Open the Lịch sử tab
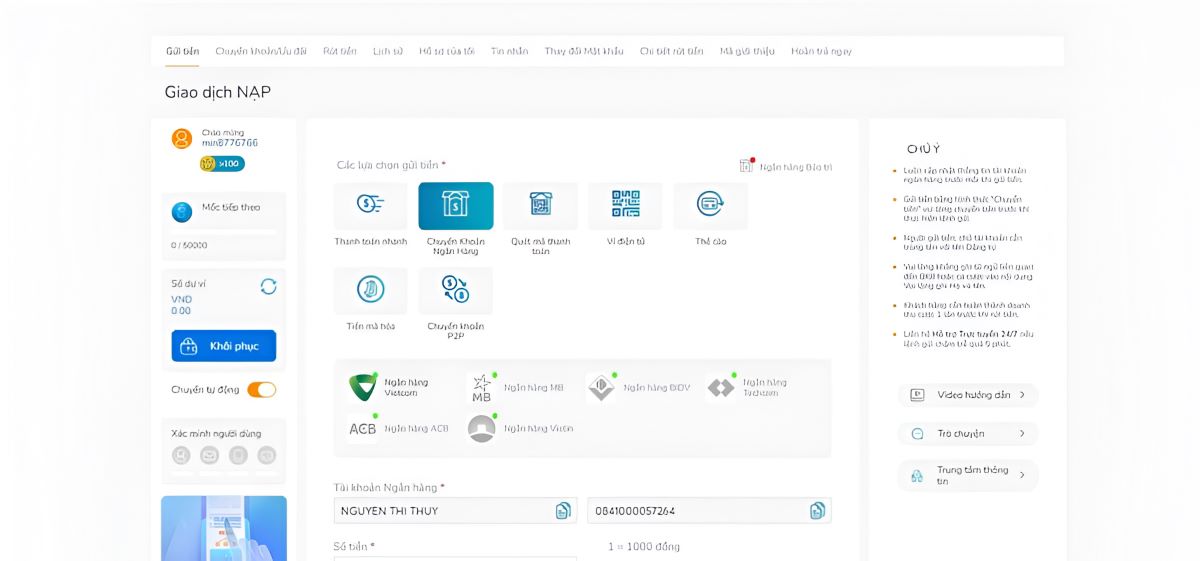The height and width of the screenshot is (561, 1200). 388,51
